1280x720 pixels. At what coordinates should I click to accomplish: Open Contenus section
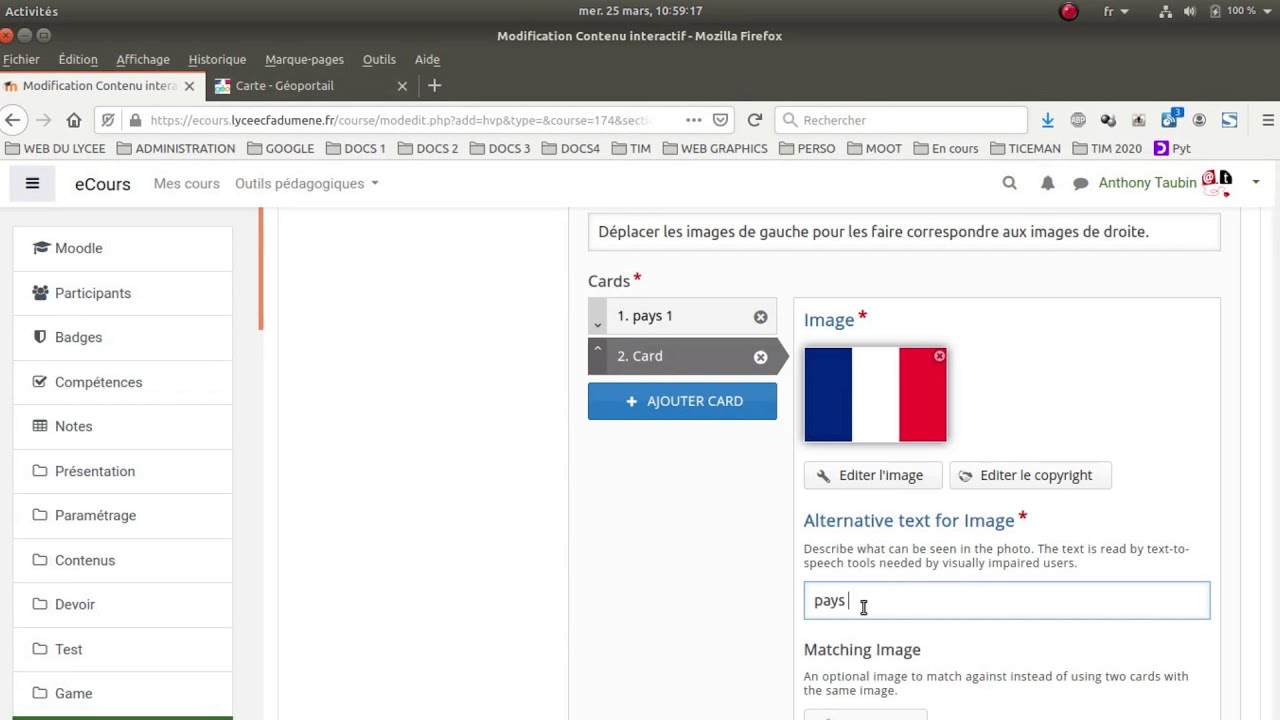[x=122, y=560]
